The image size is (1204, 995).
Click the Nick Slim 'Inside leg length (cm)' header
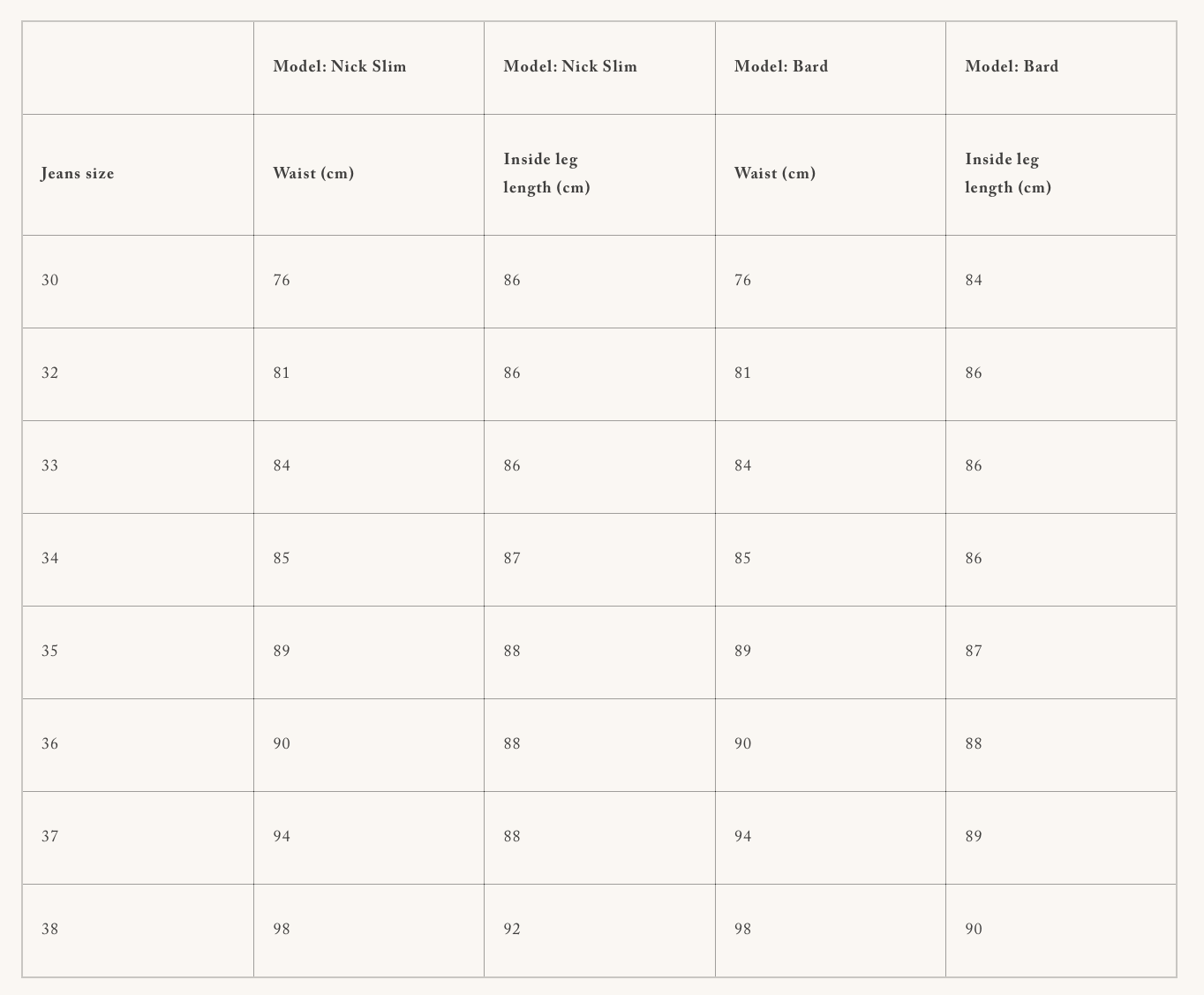pyautogui.click(x=546, y=173)
